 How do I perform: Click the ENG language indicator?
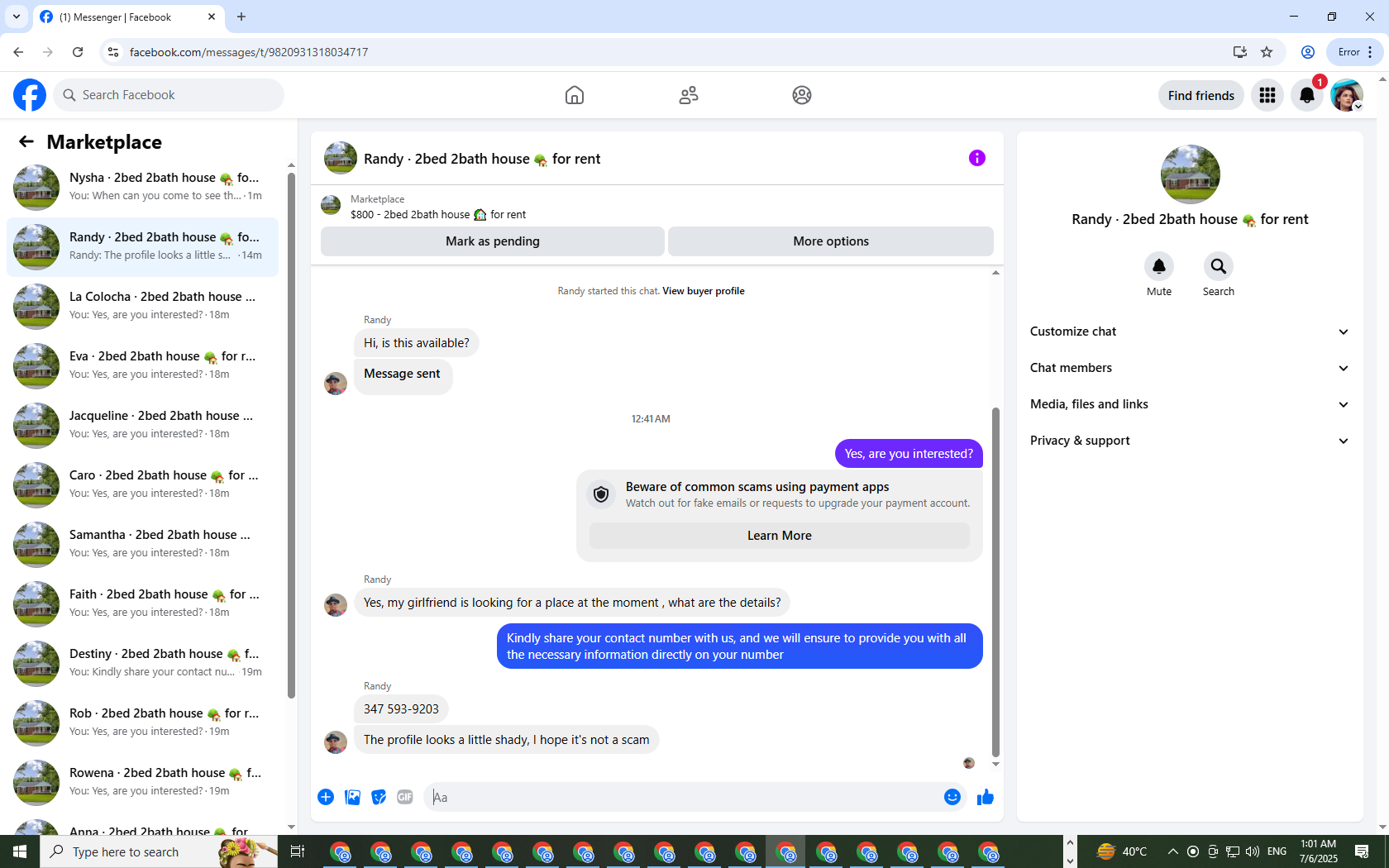(x=1277, y=851)
